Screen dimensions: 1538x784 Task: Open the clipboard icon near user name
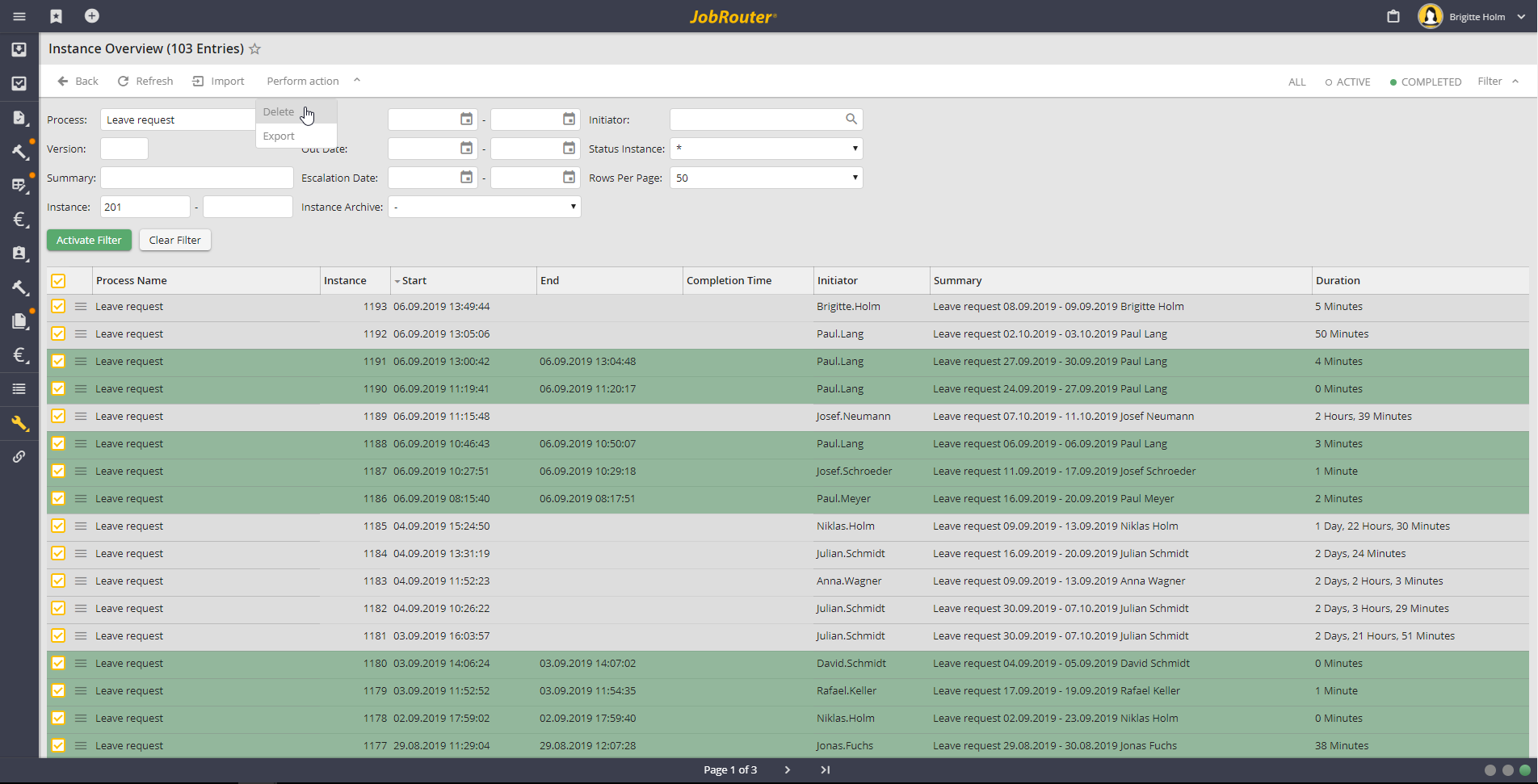click(1393, 16)
